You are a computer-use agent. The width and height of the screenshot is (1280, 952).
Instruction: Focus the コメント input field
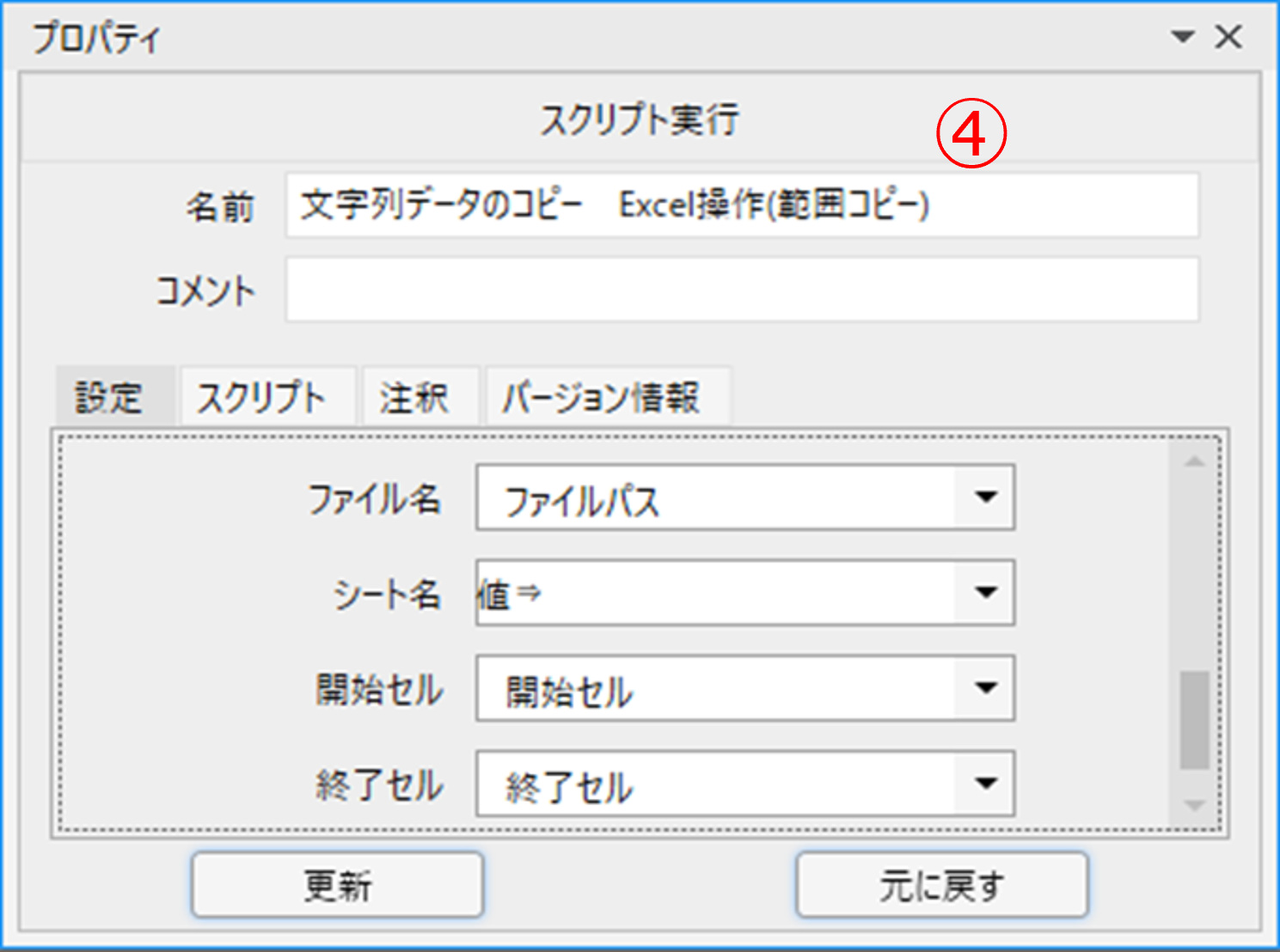tap(742, 290)
